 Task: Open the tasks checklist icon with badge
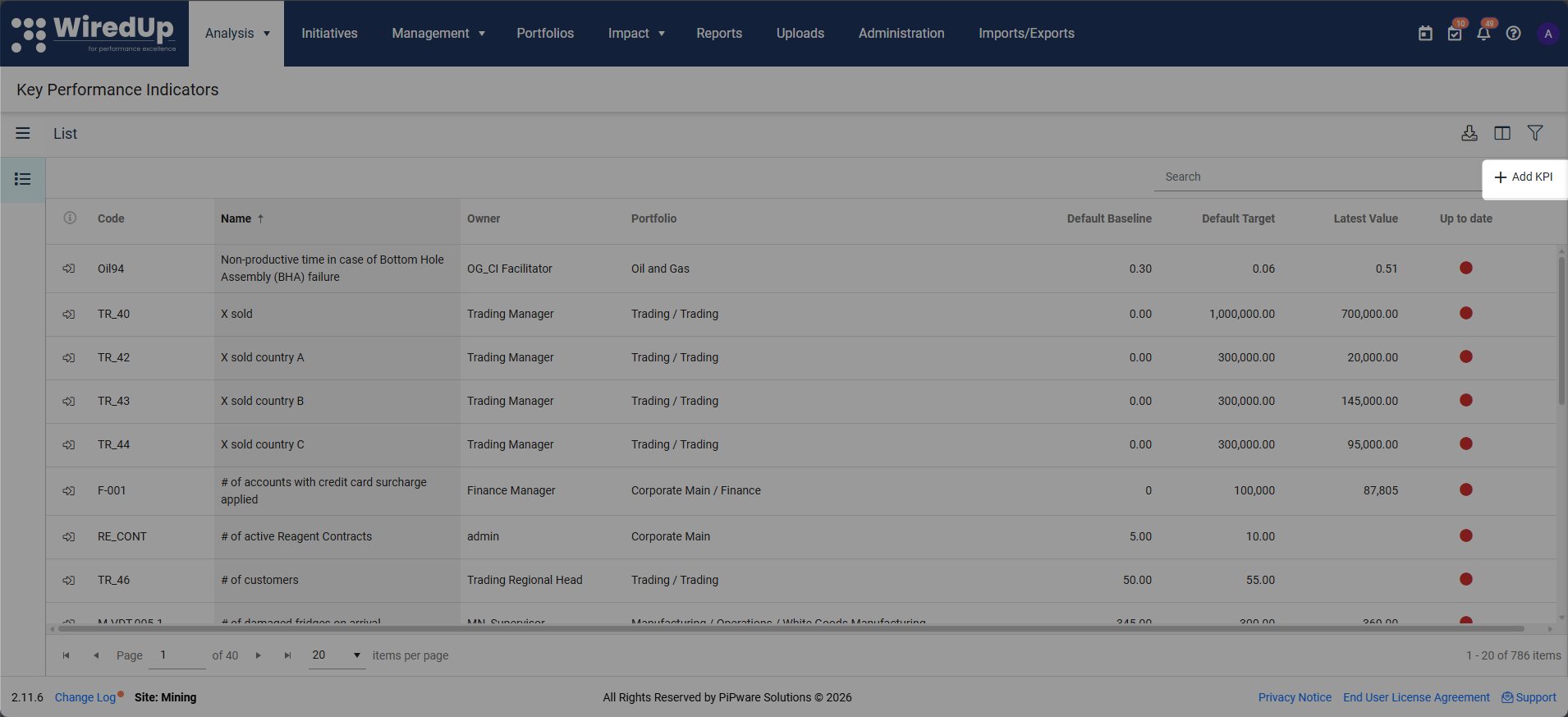[x=1455, y=34]
